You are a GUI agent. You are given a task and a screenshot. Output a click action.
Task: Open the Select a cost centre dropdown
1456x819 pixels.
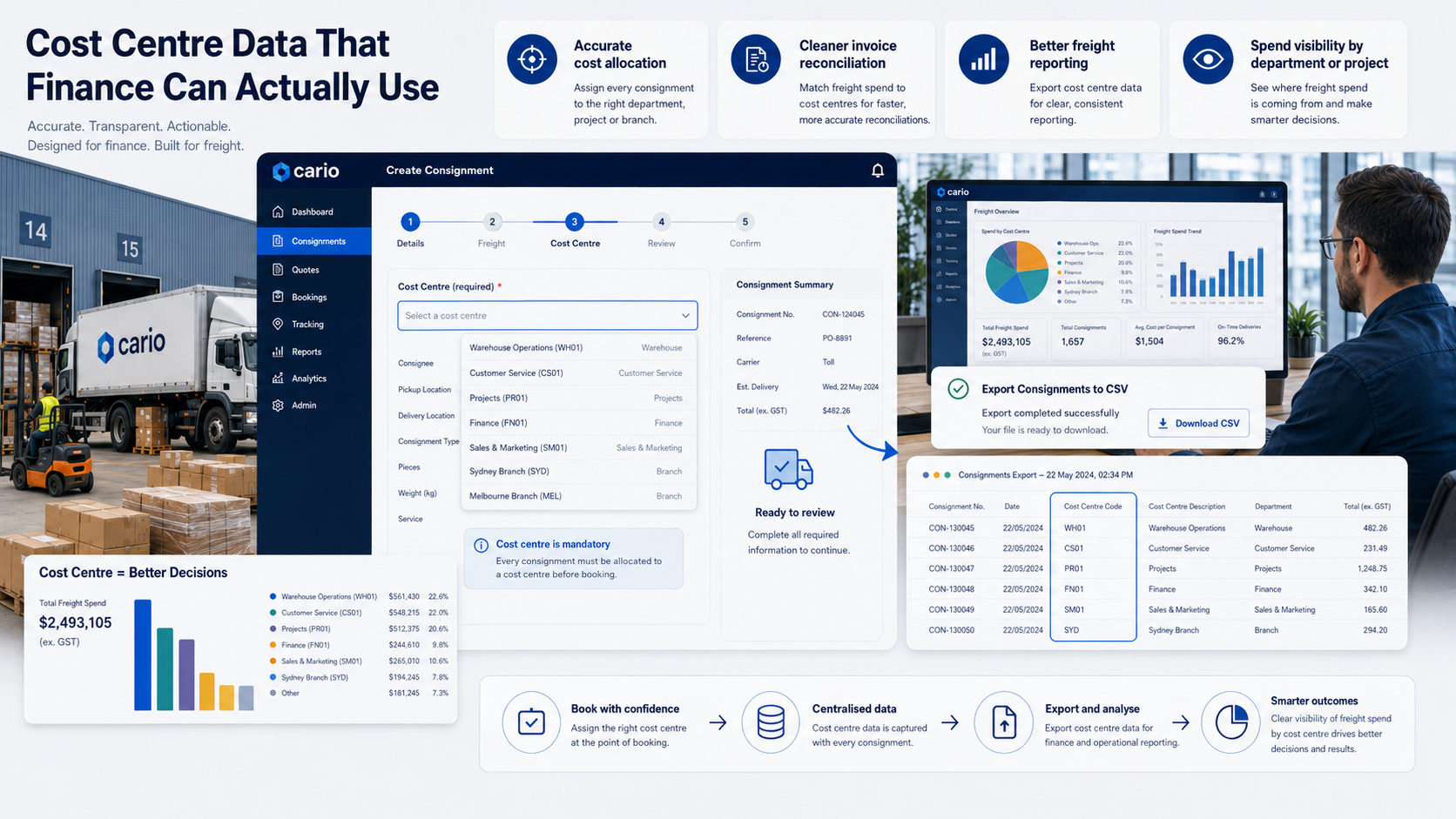(x=548, y=315)
